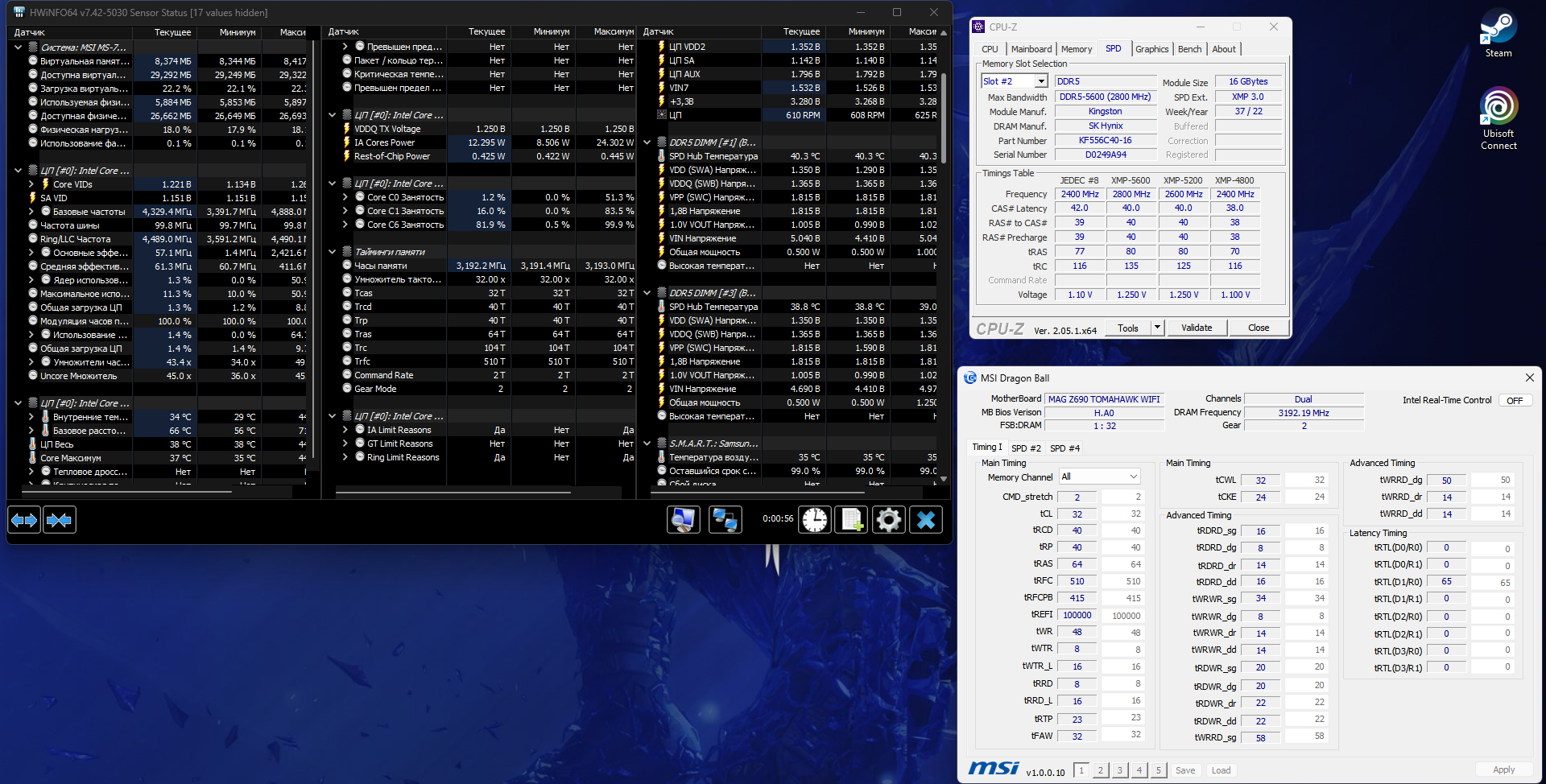Expand the Базовые частоты row

pyautogui.click(x=31, y=212)
